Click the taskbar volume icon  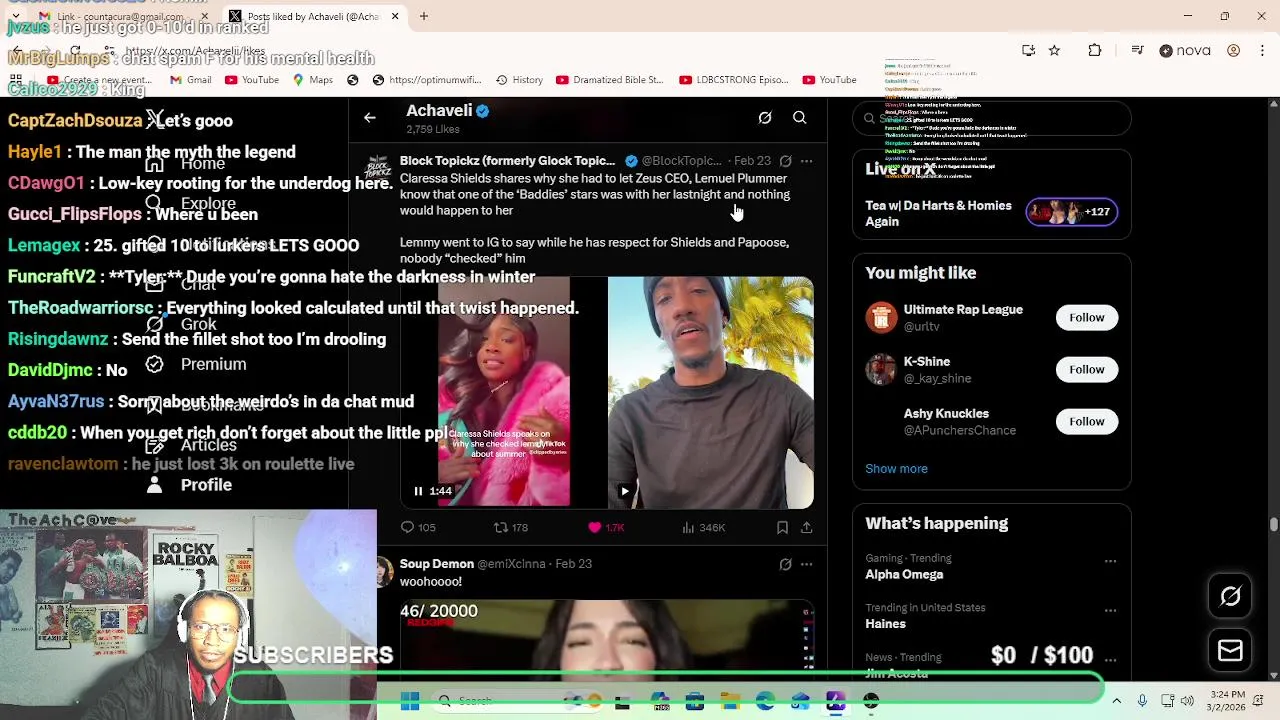(1187, 701)
